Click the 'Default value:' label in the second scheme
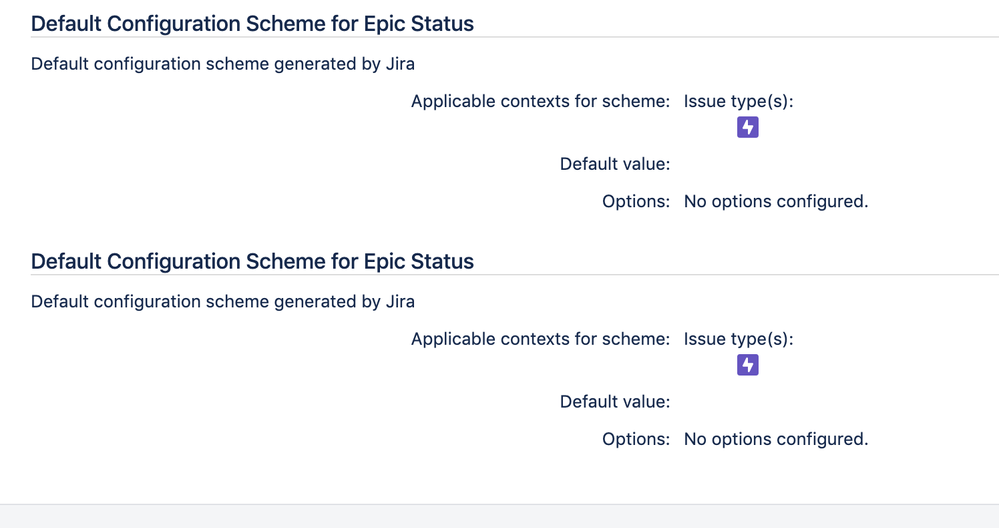This screenshot has height=528, width=999. 615,402
